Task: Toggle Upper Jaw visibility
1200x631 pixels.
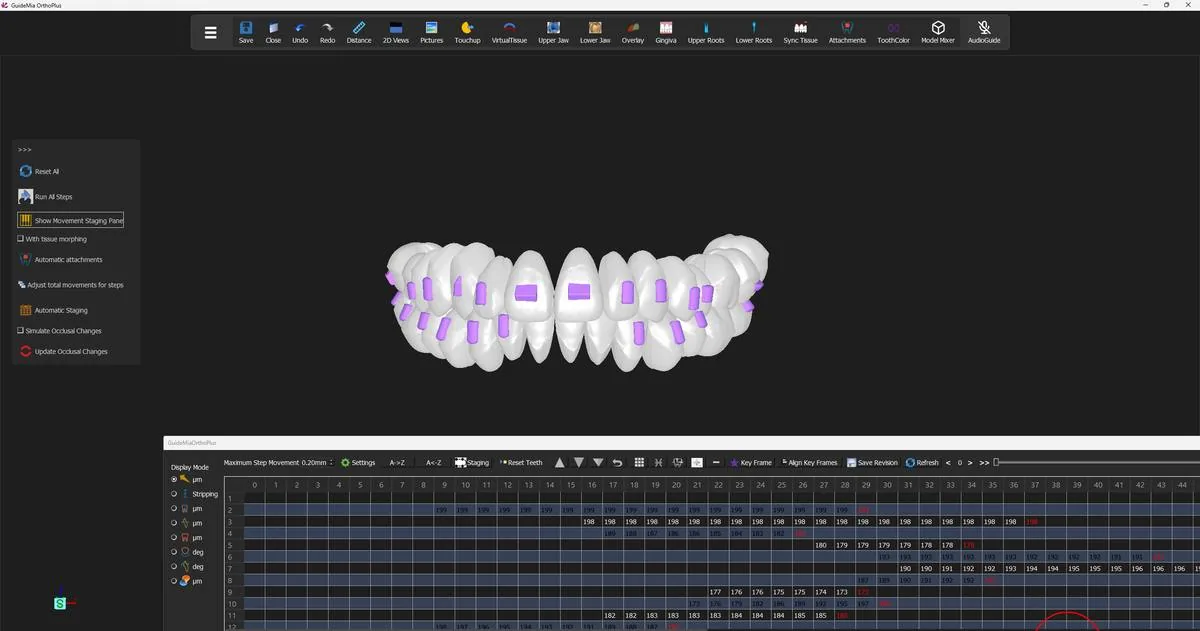Action: [554, 33]
